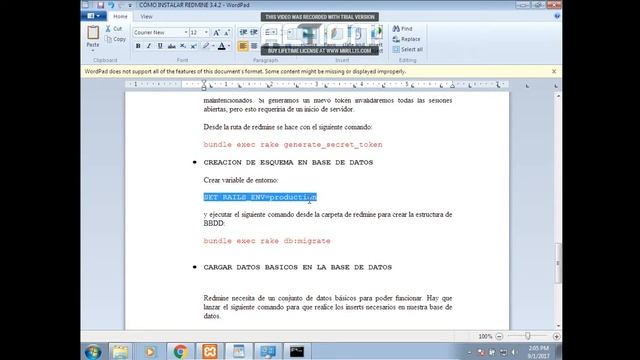Click the scroll down arrow

coord(558,326)
